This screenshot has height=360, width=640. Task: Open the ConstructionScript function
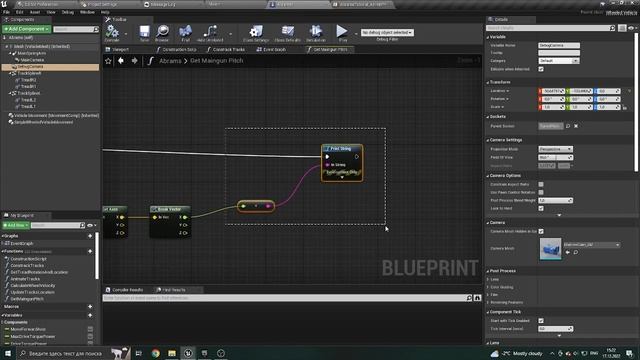28,259
